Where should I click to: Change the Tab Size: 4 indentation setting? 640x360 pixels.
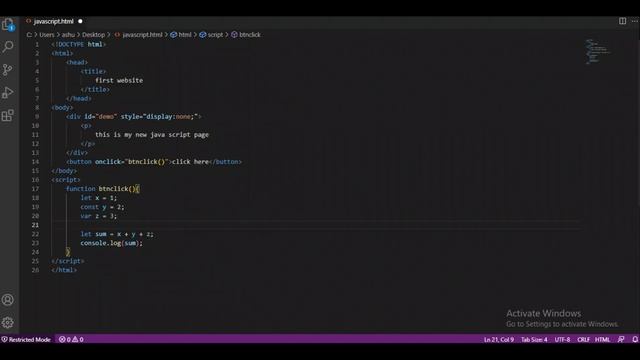tap(534, 339)
